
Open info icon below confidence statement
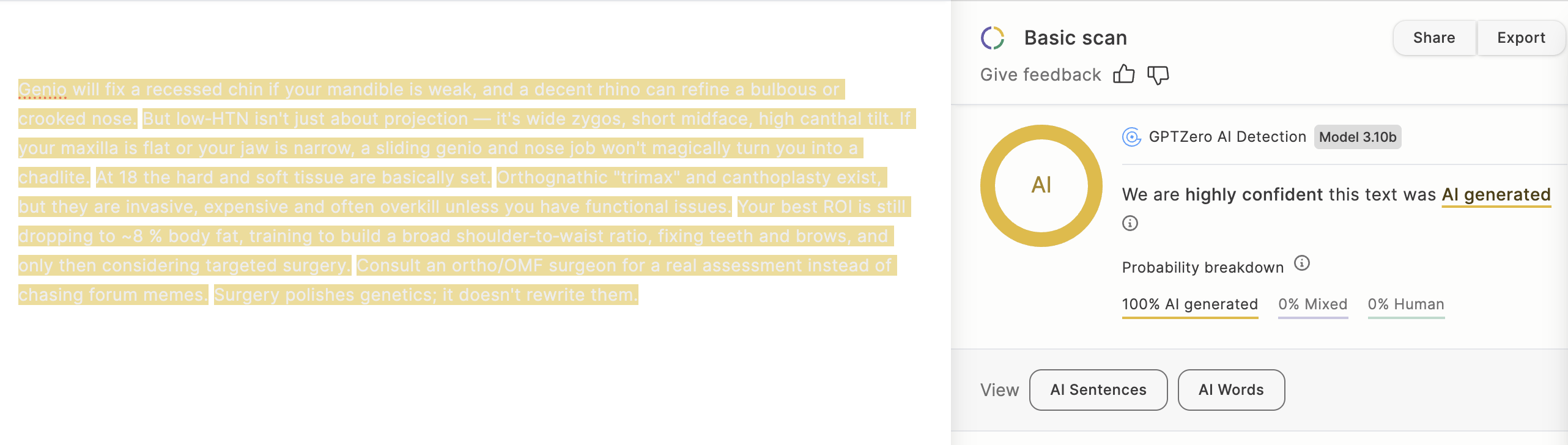point(1130,223)
